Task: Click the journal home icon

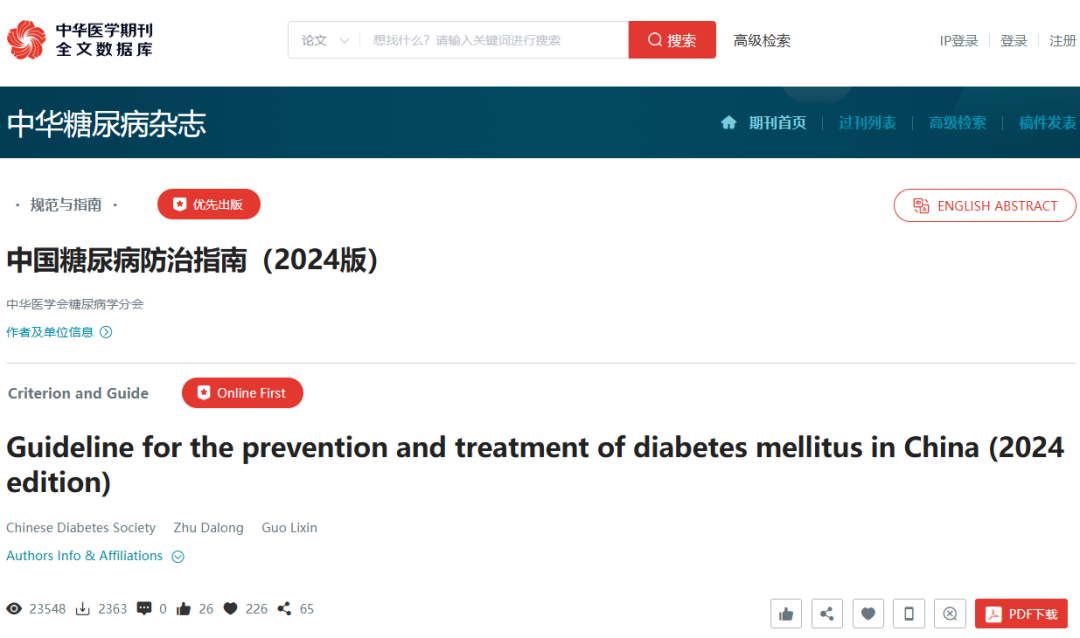Action: 729,123
